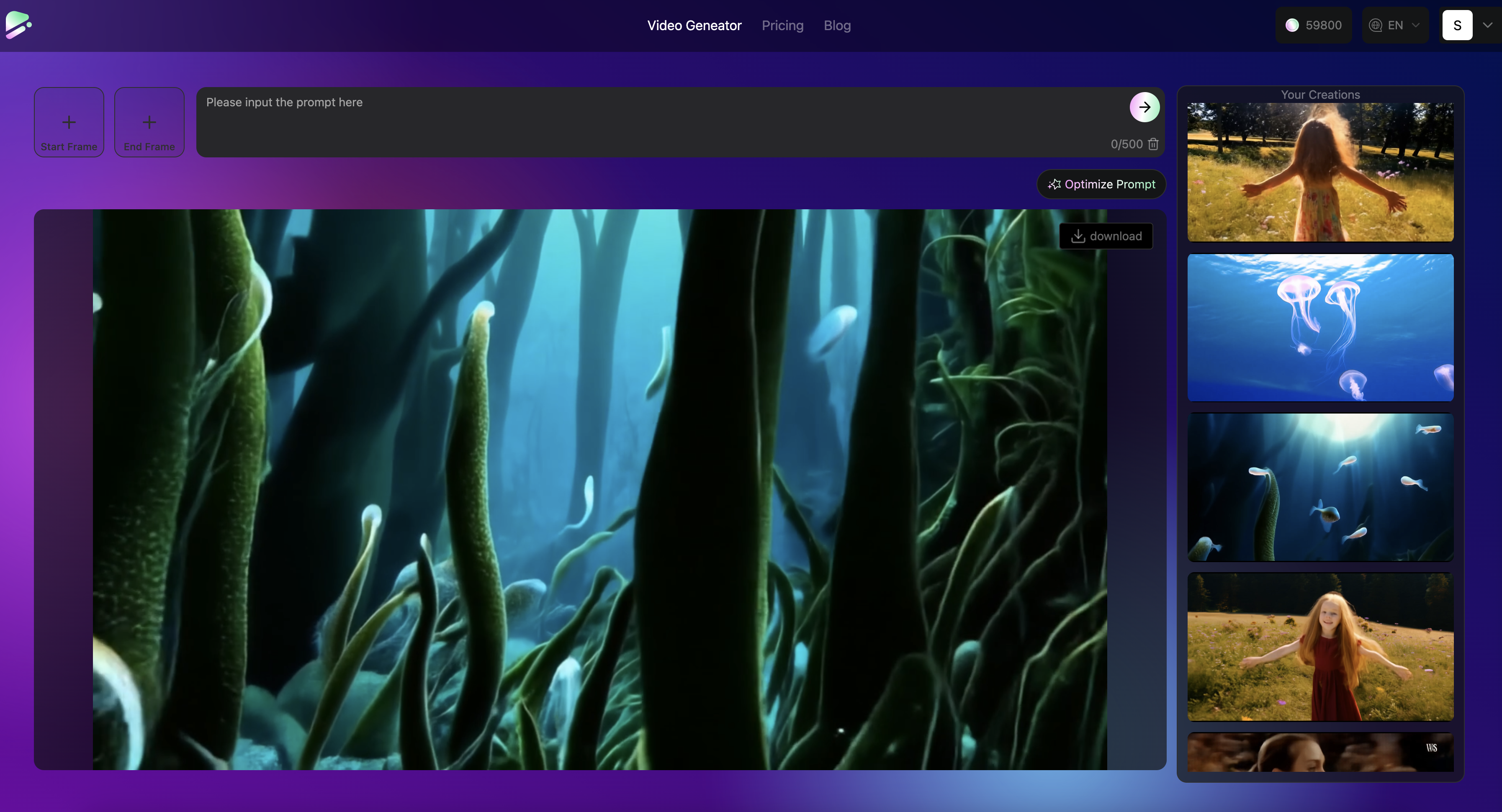Click the credits coin icon showing 59800
This screenshot has height=812, width=1502.
[1292, 25]
